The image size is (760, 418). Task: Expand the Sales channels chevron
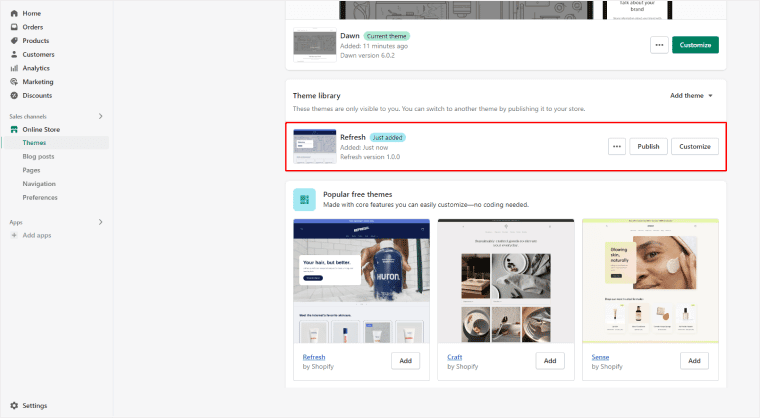click(101, 117)
